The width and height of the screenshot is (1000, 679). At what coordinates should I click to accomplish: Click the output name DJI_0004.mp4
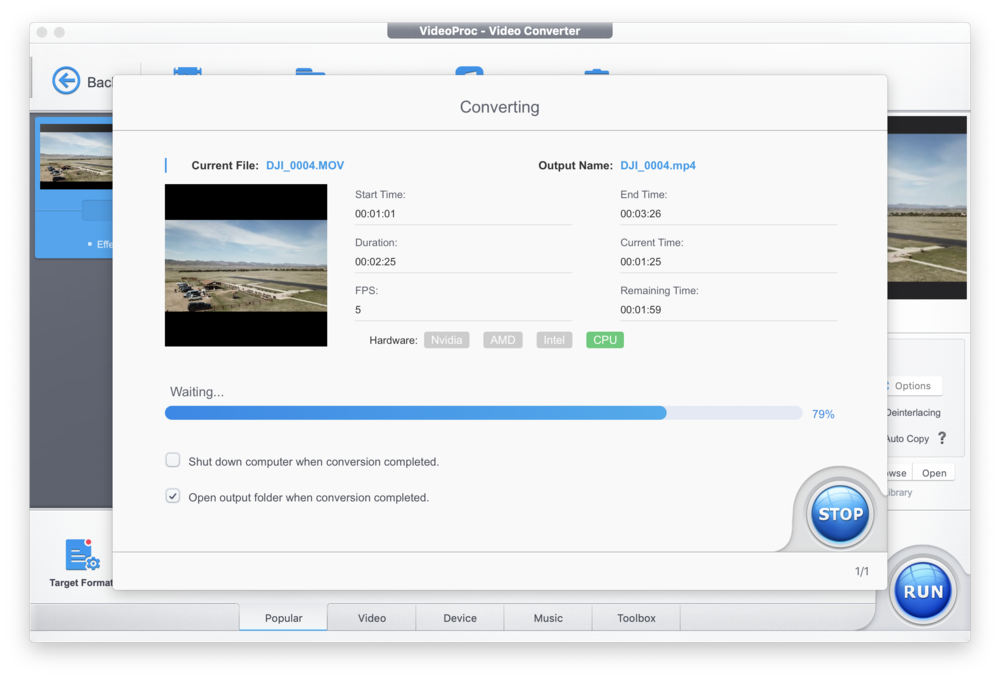[x=658, y=166]
